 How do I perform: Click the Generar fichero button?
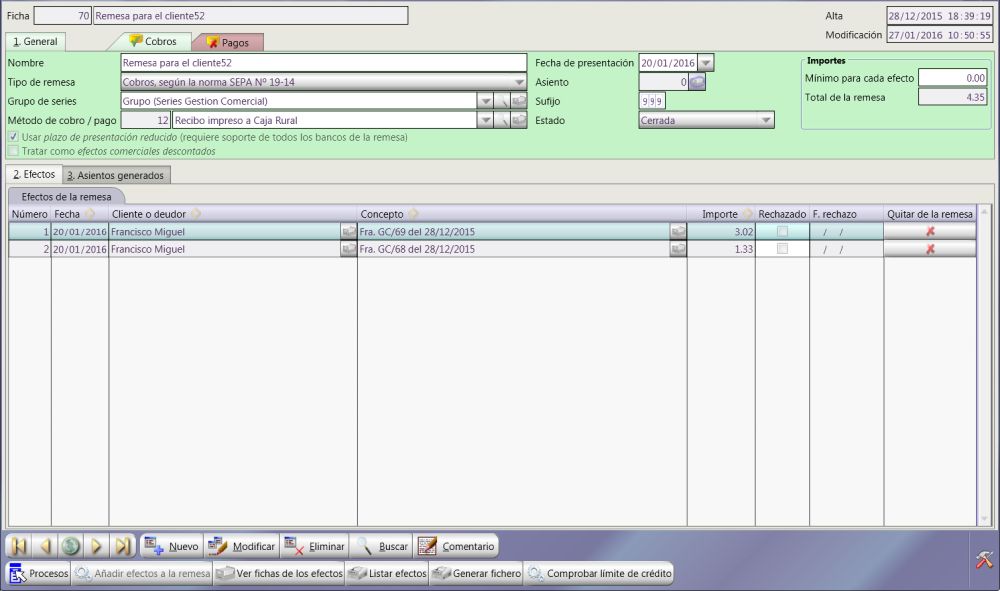click(476, 574)
